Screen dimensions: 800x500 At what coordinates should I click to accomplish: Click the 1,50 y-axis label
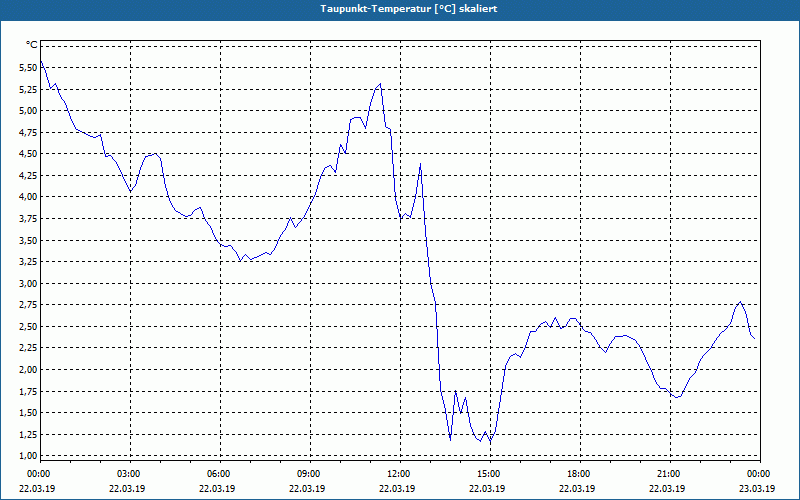(29, 413)
